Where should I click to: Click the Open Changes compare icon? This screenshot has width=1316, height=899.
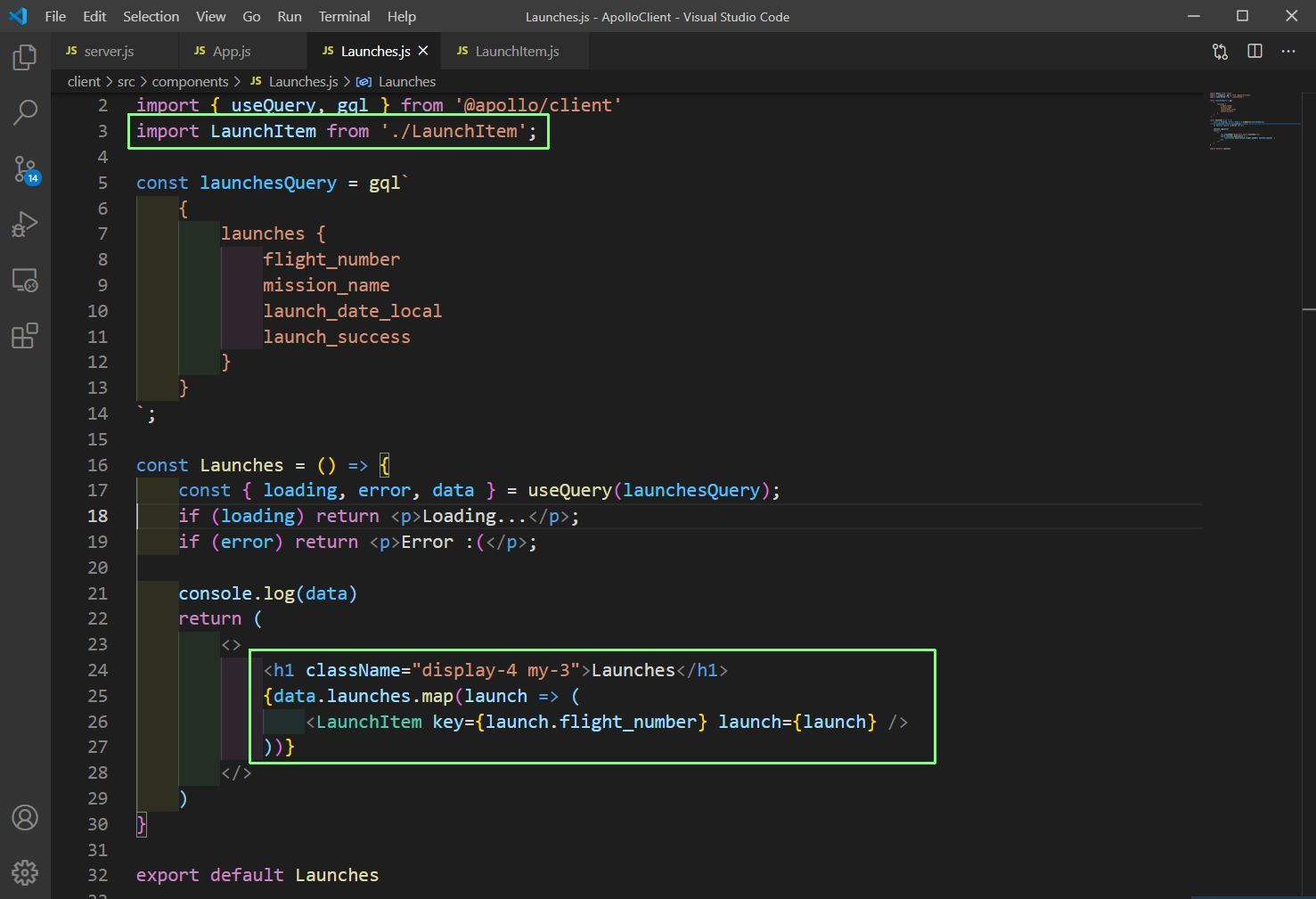[1220, 52]
